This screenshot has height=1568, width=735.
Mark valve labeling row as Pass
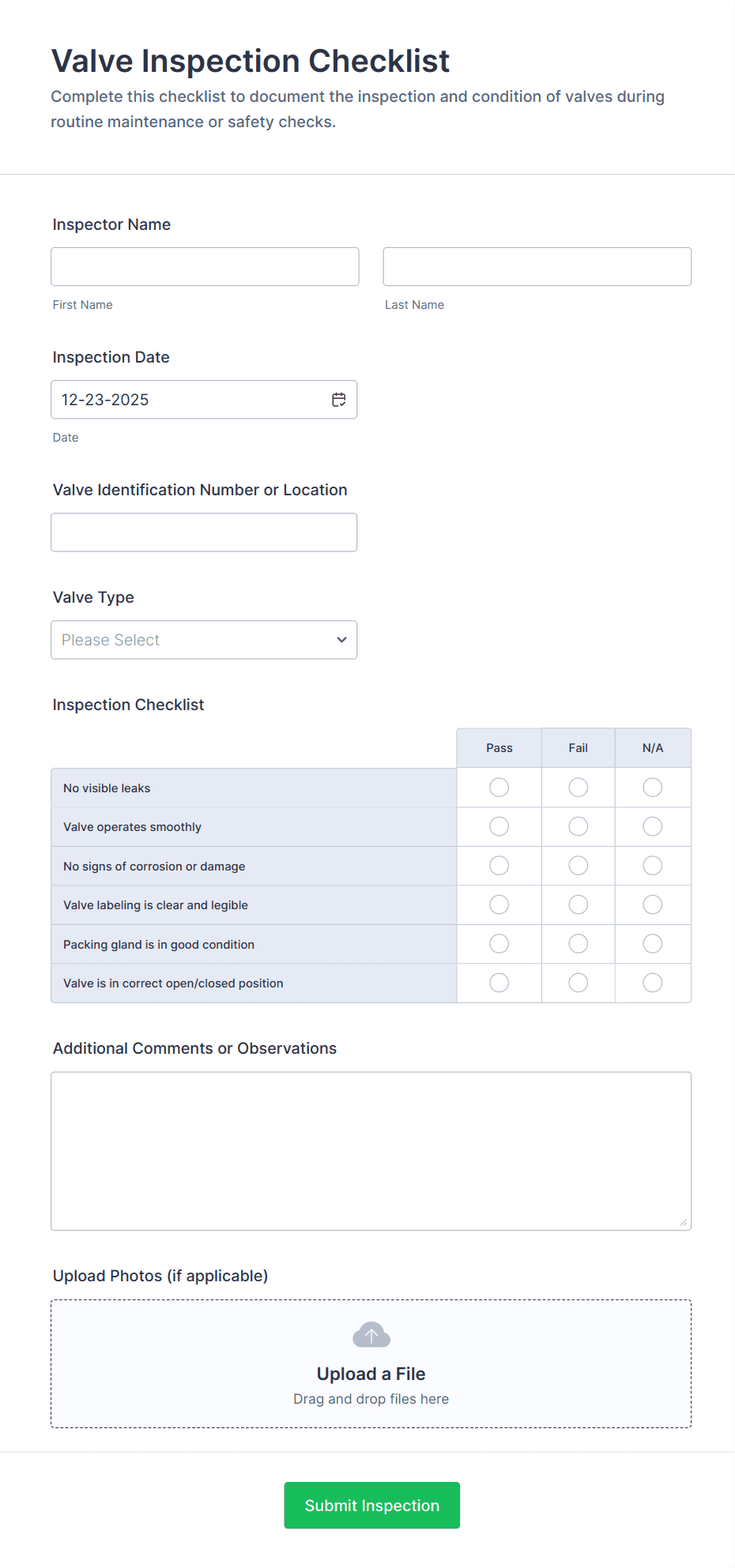pyautogui.click(x=499, y=904)
